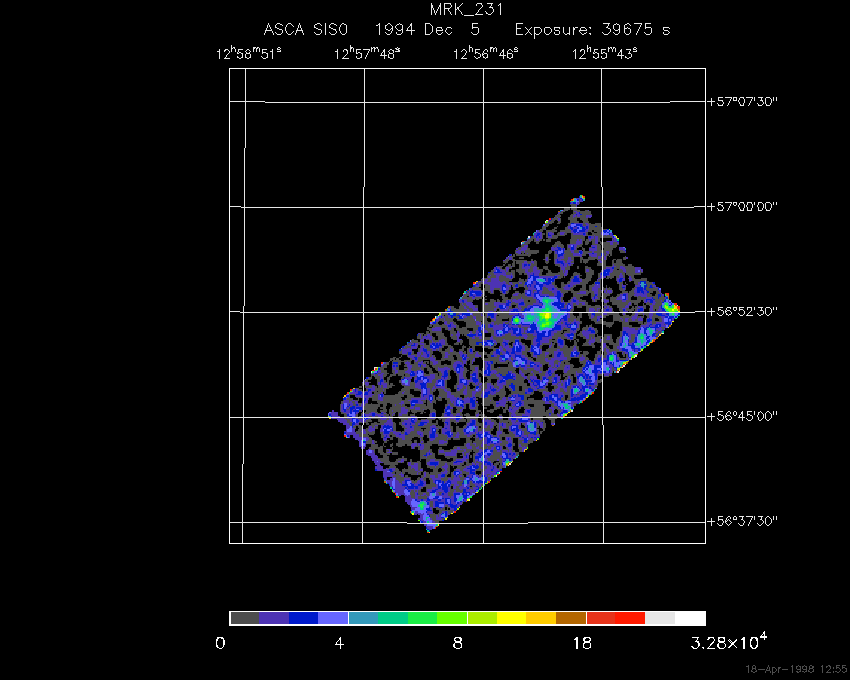Image resolution: width=850 pixels, height=680 pixels.
Task: Click the colorbar label 8
Action: pyautogui.click(x=458, y=644)
